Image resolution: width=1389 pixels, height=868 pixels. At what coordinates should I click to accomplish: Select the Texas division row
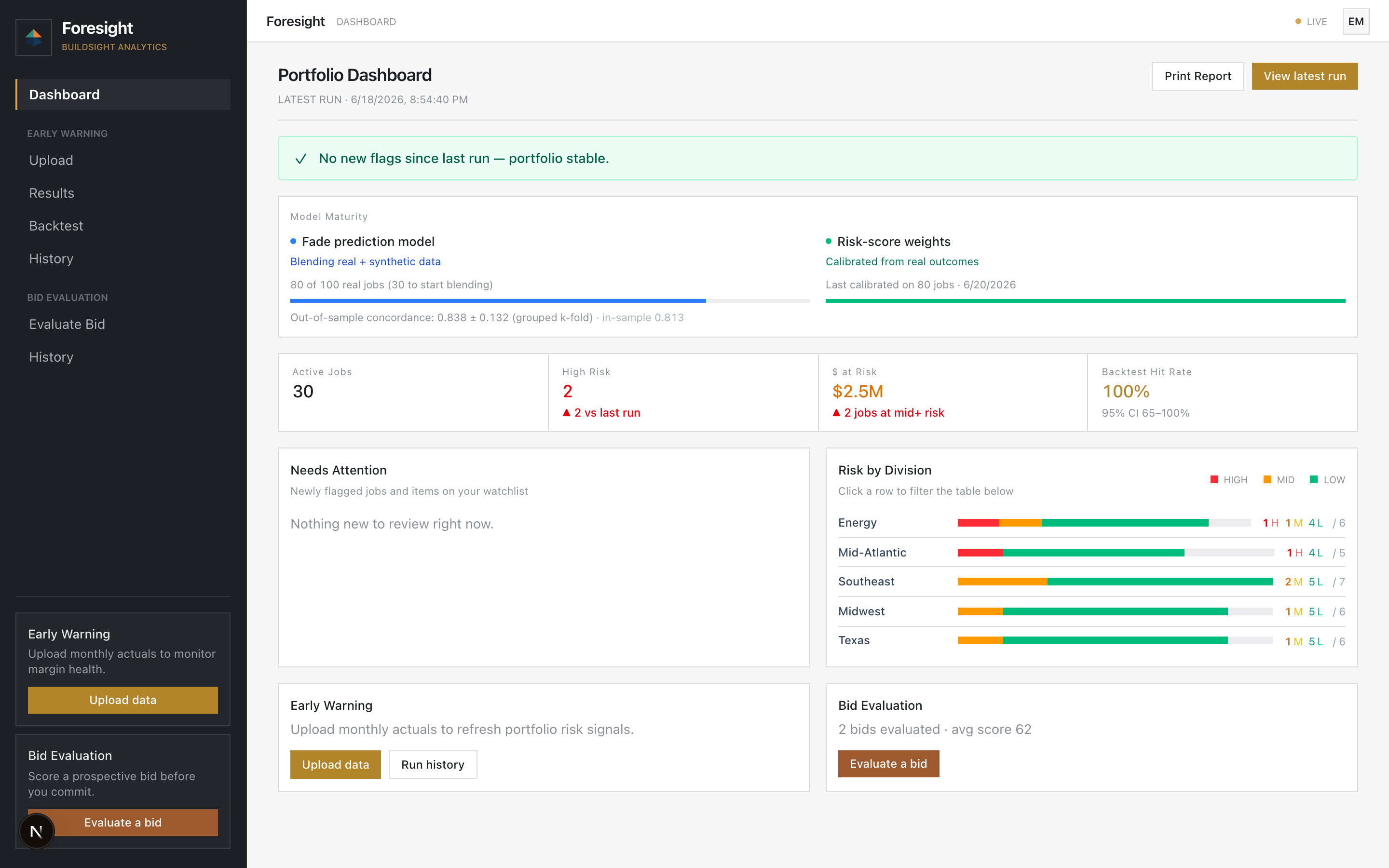[1092, 641]
